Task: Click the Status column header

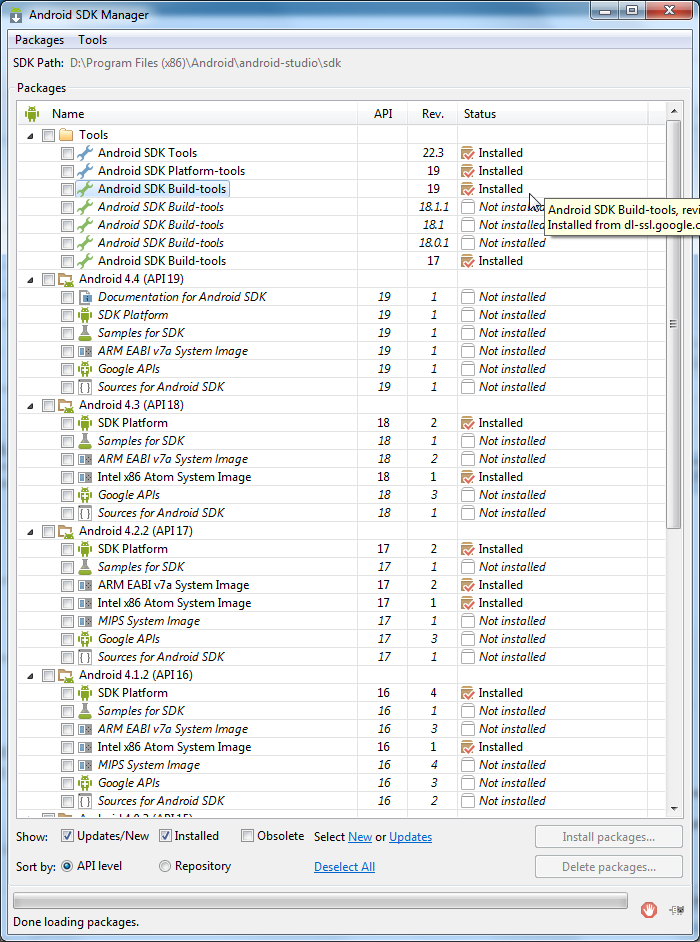Action: pyautogui.click(x=553, y=114)
